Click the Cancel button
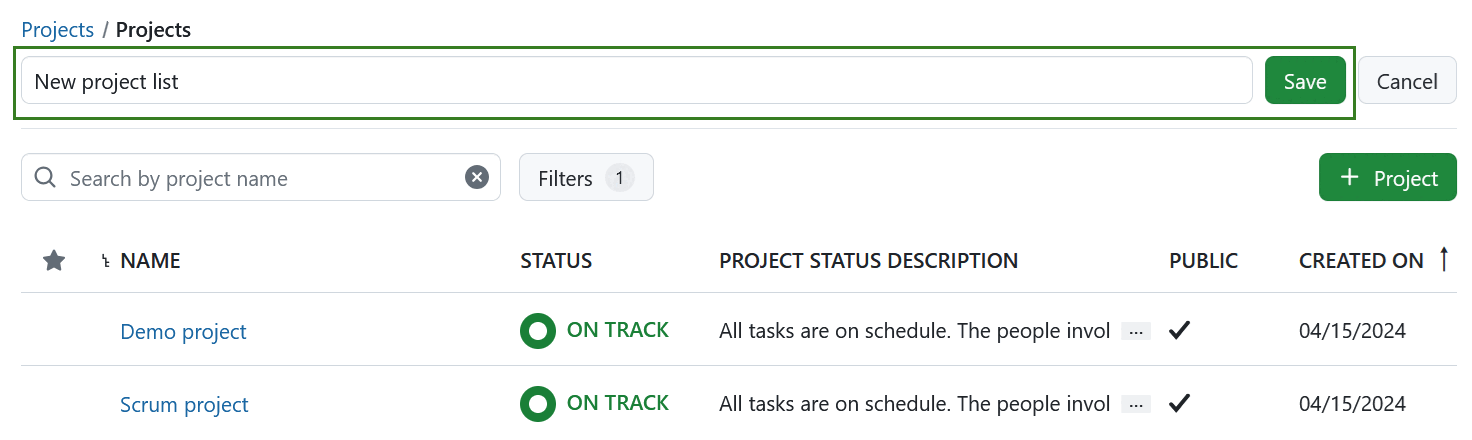The height and width of the screenshot is (440, 1472). pos(1406,81)
